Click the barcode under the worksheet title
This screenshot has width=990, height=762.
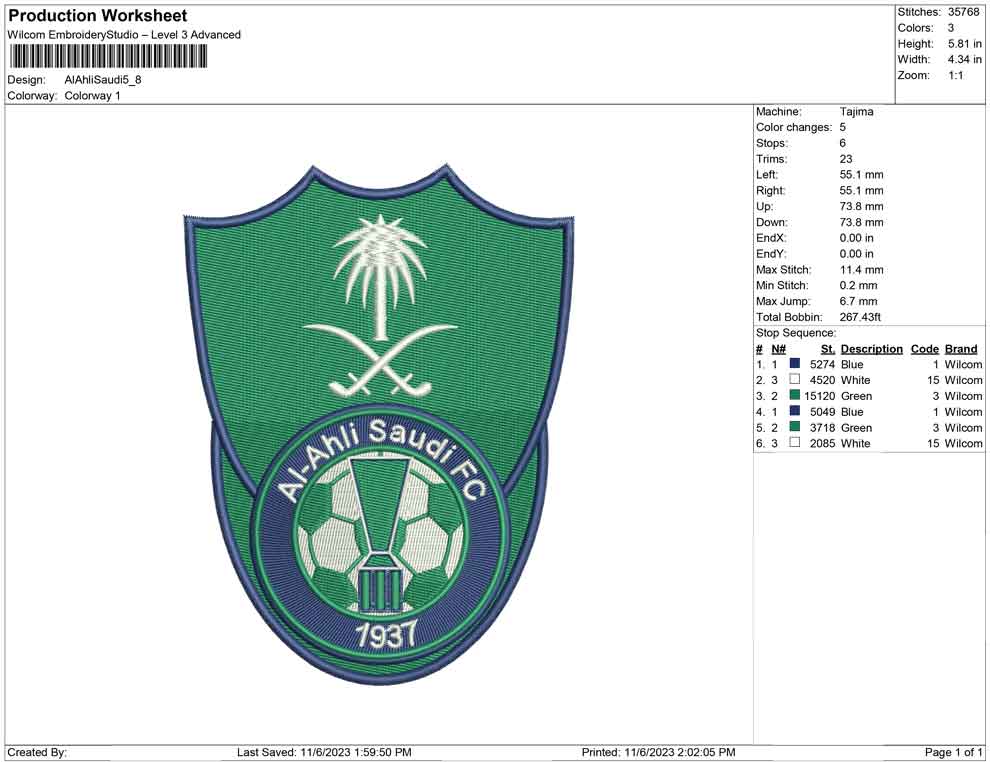coord(107,57)
